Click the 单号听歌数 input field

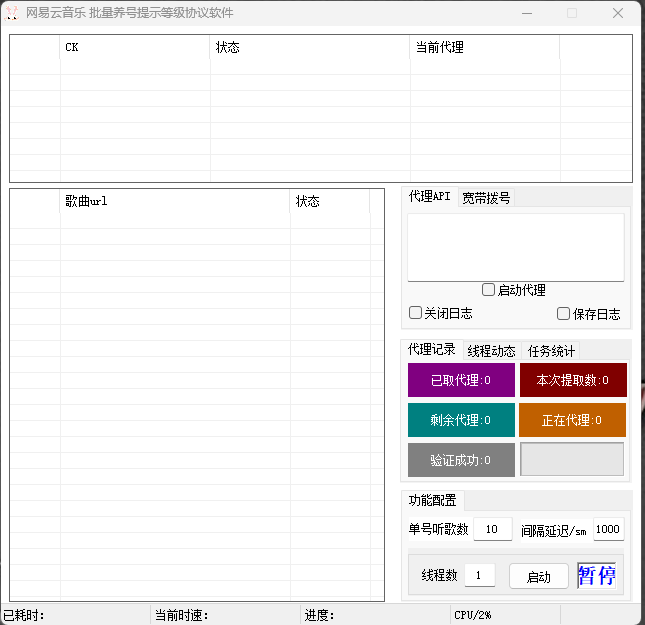(492, 529)
